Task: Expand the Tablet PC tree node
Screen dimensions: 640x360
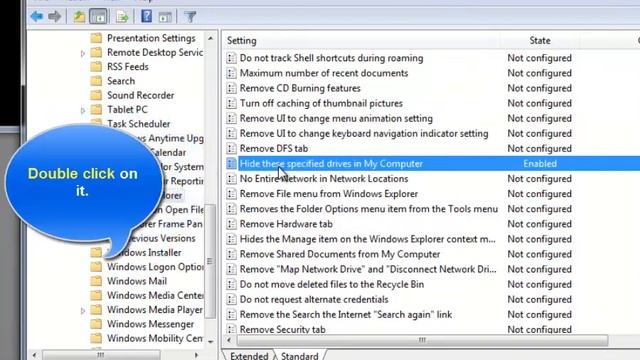Action: pos(82,110)
